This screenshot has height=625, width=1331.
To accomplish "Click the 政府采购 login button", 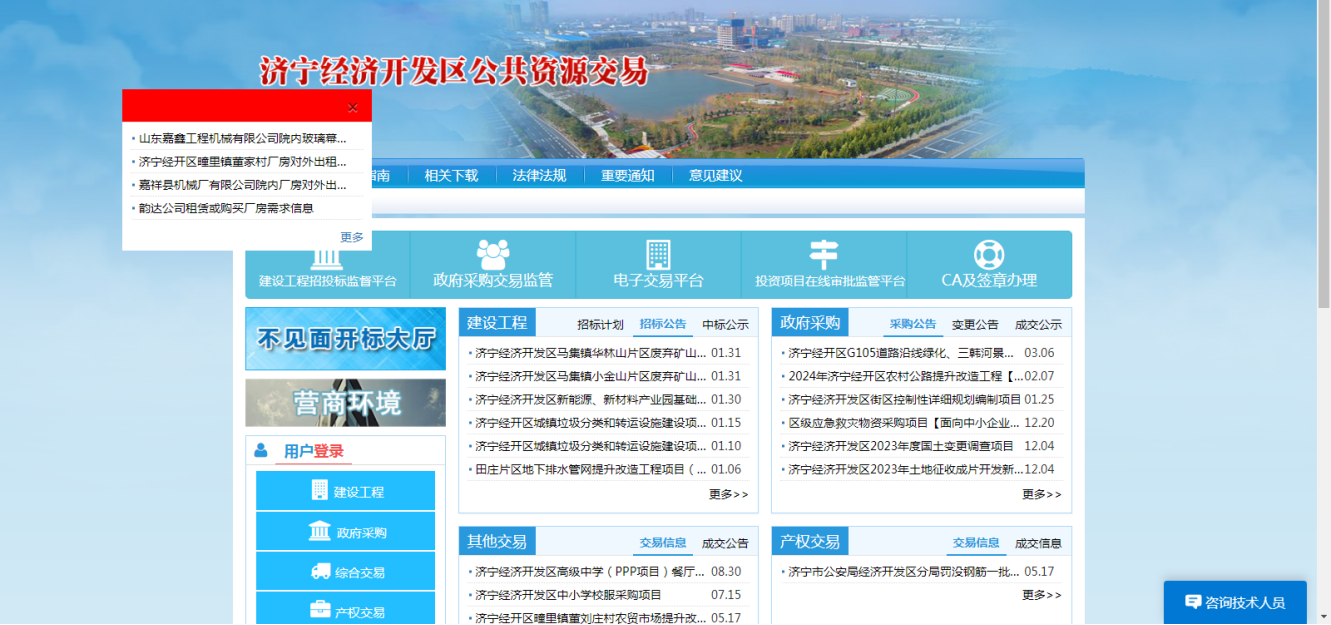I will coord(346,531).
